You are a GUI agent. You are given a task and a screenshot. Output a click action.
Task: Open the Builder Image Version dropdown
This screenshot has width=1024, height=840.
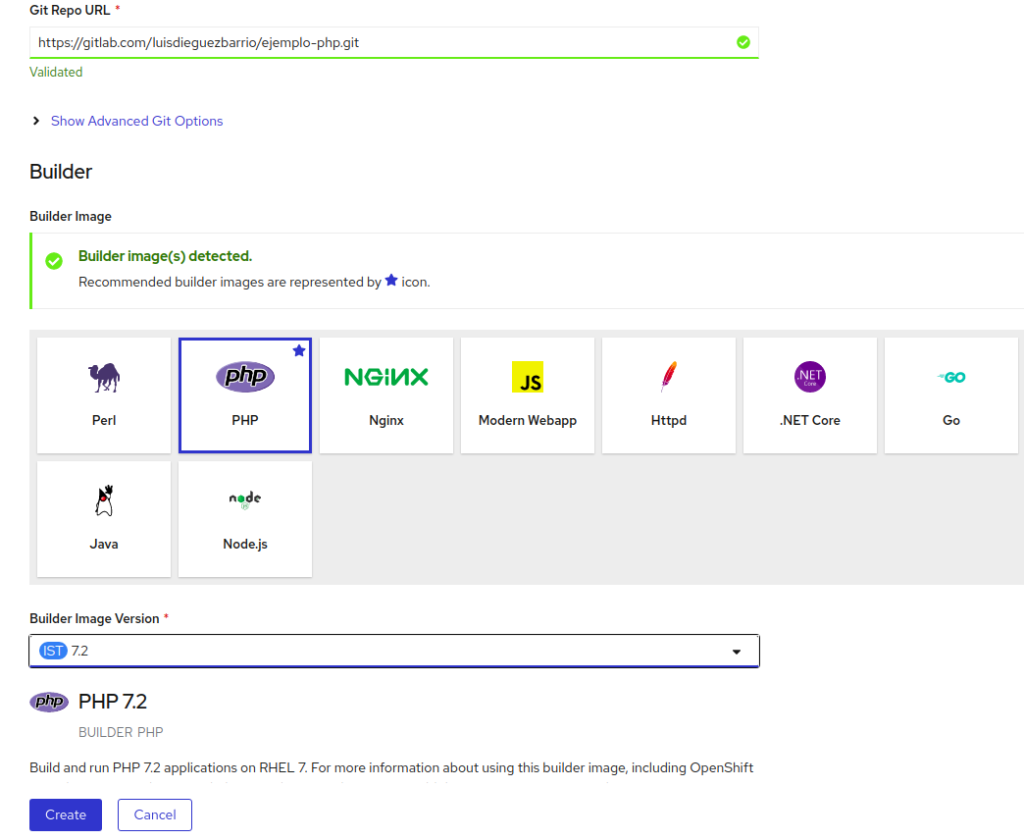tap(393, 651)
